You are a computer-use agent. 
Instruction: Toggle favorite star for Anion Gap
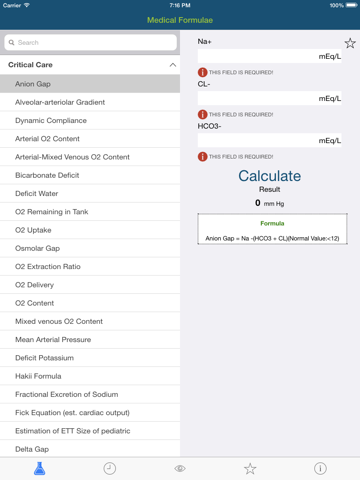point(350,43)
